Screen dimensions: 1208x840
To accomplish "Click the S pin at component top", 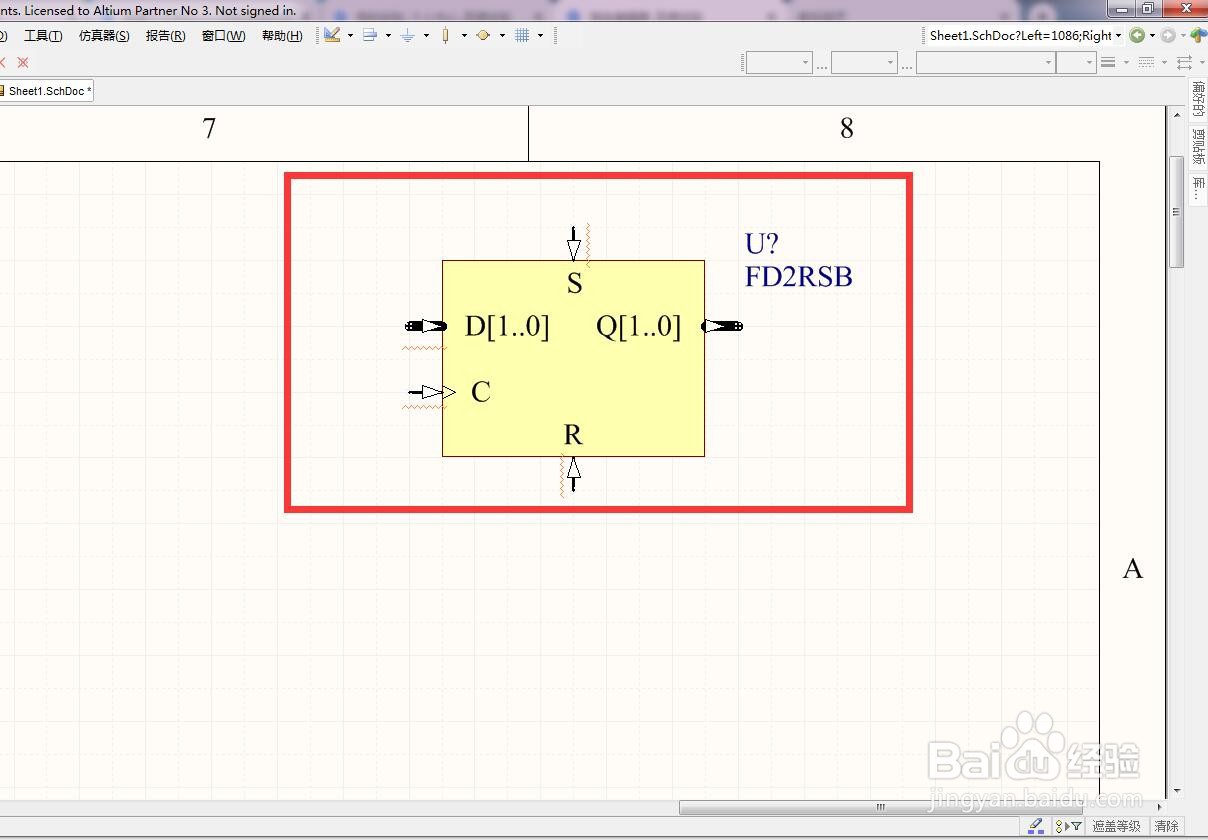I will [x=574, y=244].
